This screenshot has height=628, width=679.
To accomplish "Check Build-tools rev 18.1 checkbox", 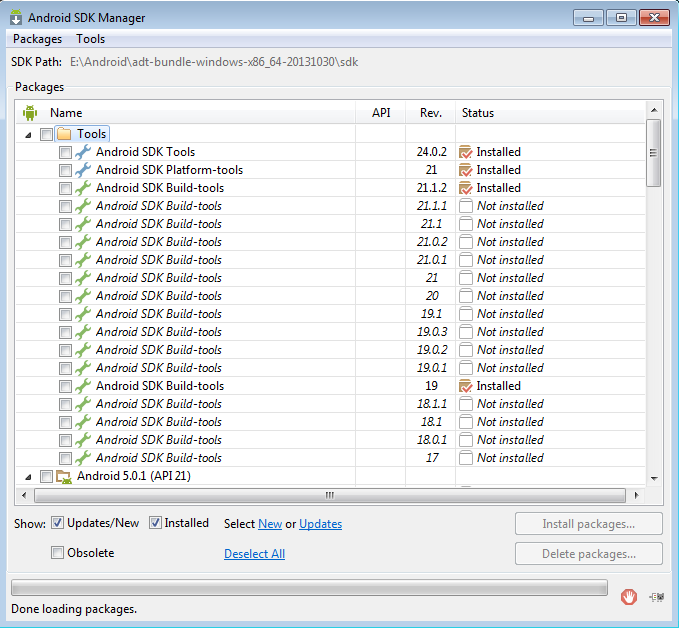I will [65, 422].
